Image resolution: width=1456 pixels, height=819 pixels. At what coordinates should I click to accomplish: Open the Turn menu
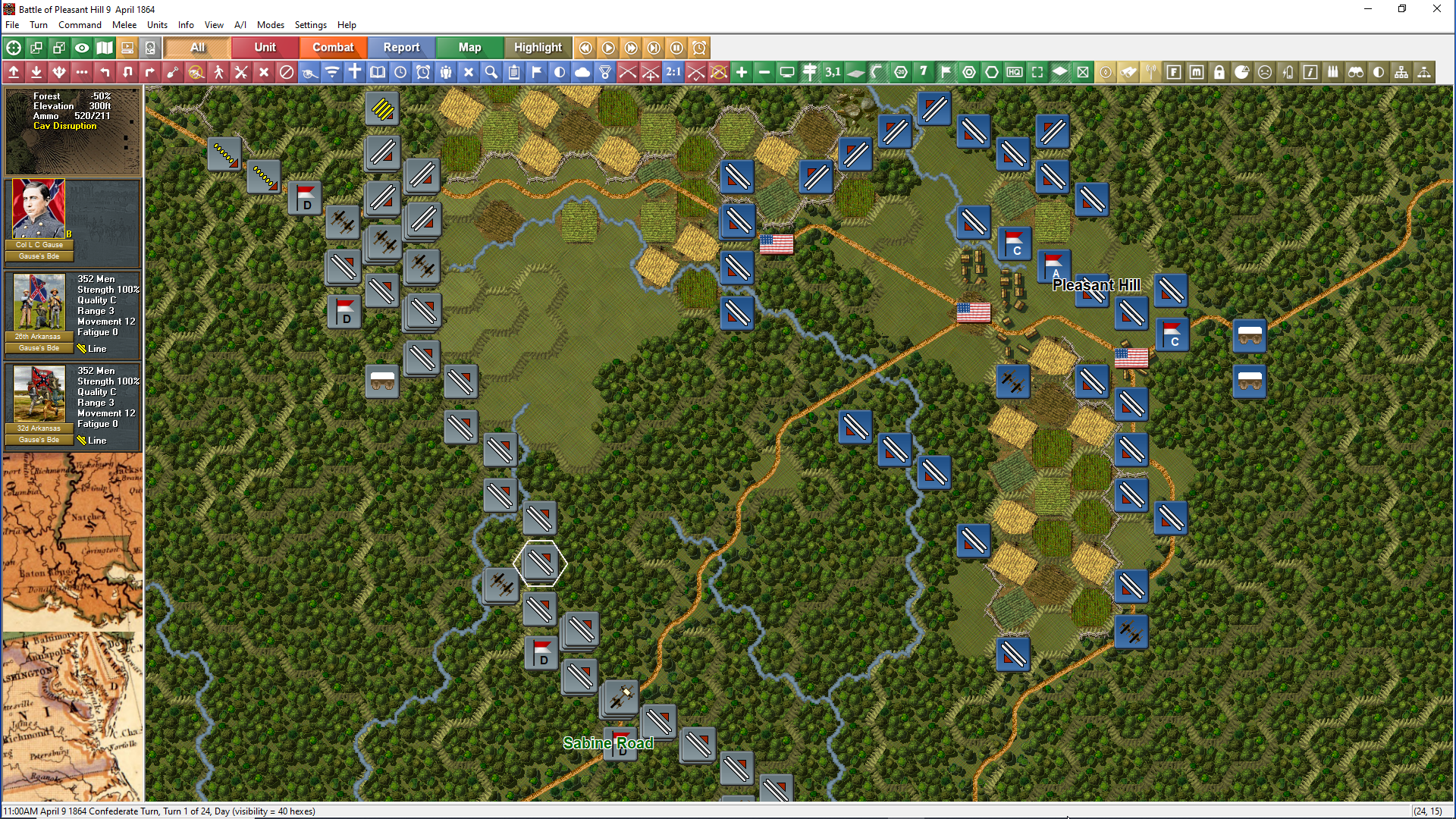(x=39, y=25)
